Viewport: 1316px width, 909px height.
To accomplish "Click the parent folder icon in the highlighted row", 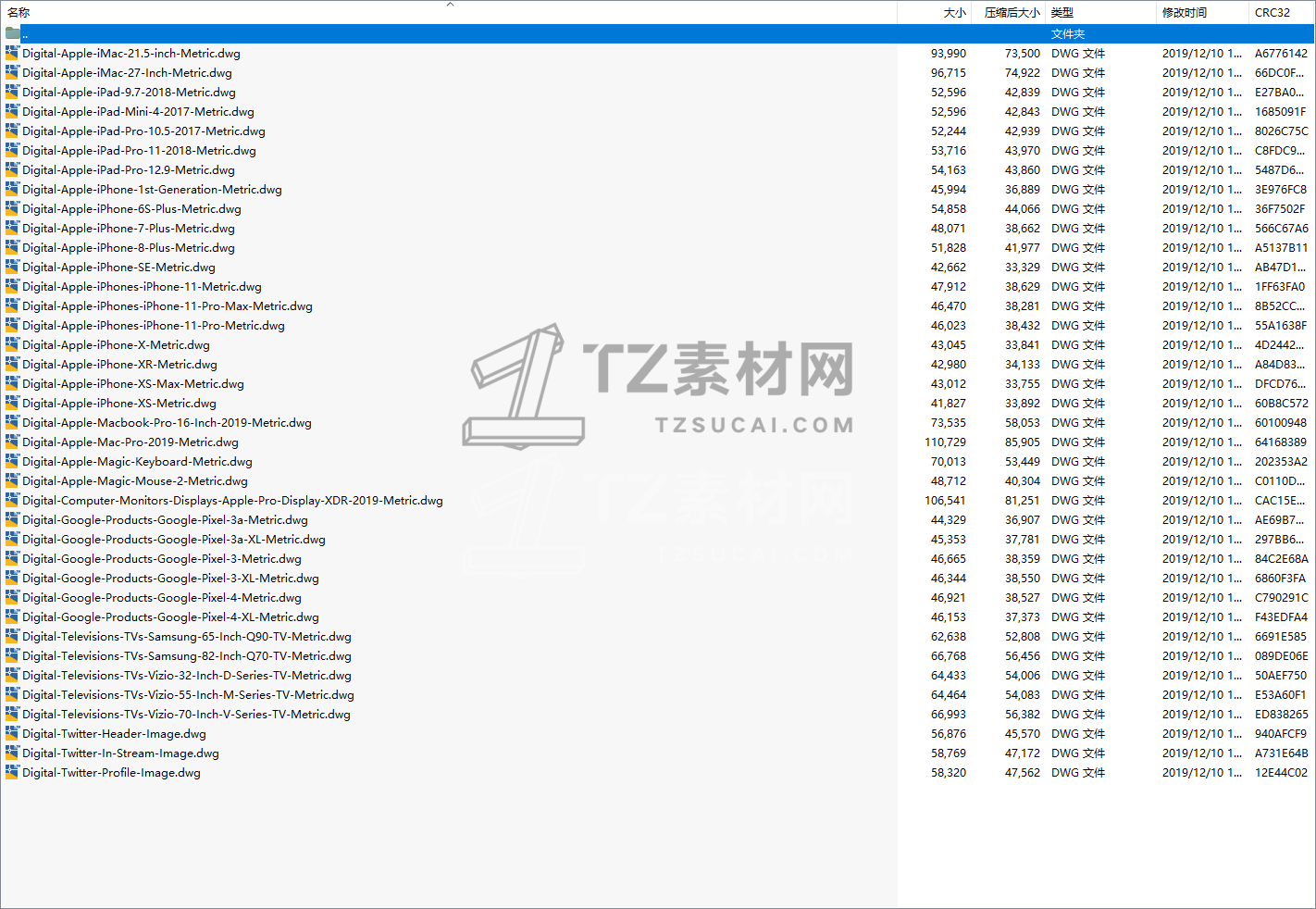I will click(12, 34).
